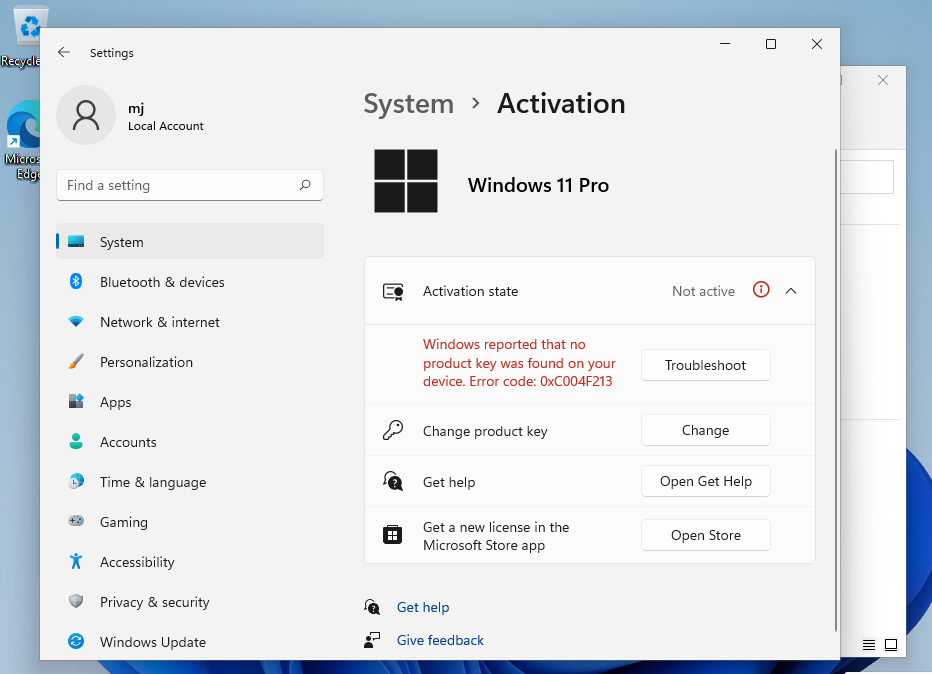Click the Get help link at the bottom
Screen dimensions: 932x674
[423, 607]
